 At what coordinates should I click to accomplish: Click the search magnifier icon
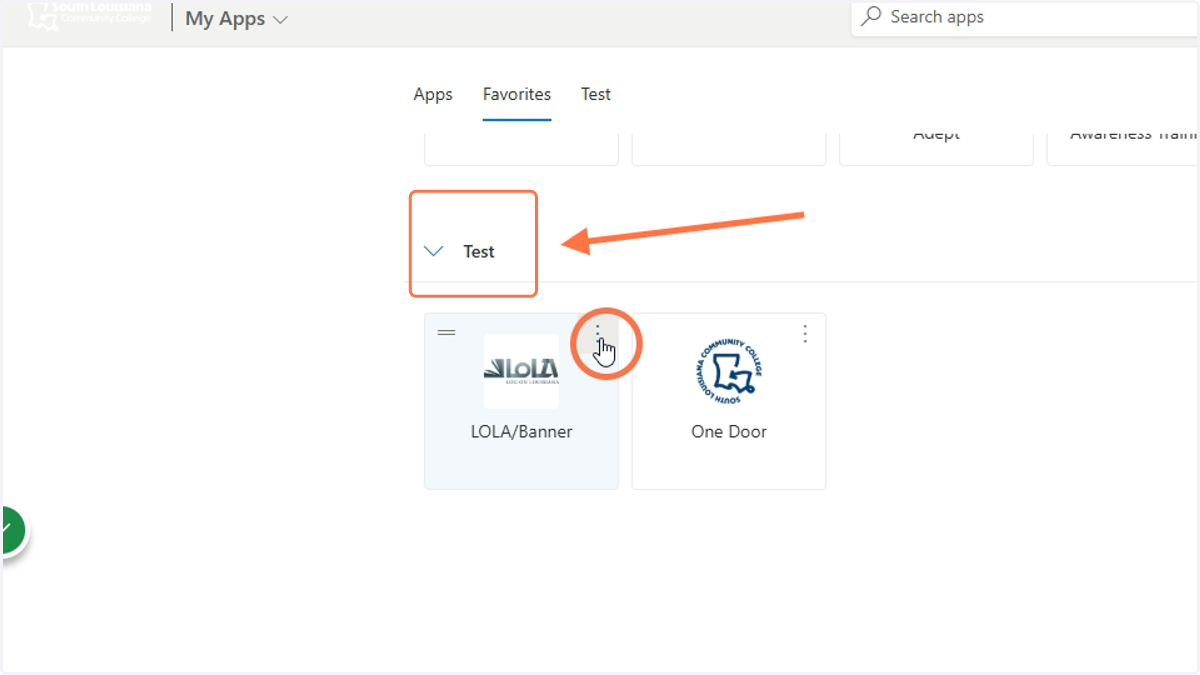872,17
